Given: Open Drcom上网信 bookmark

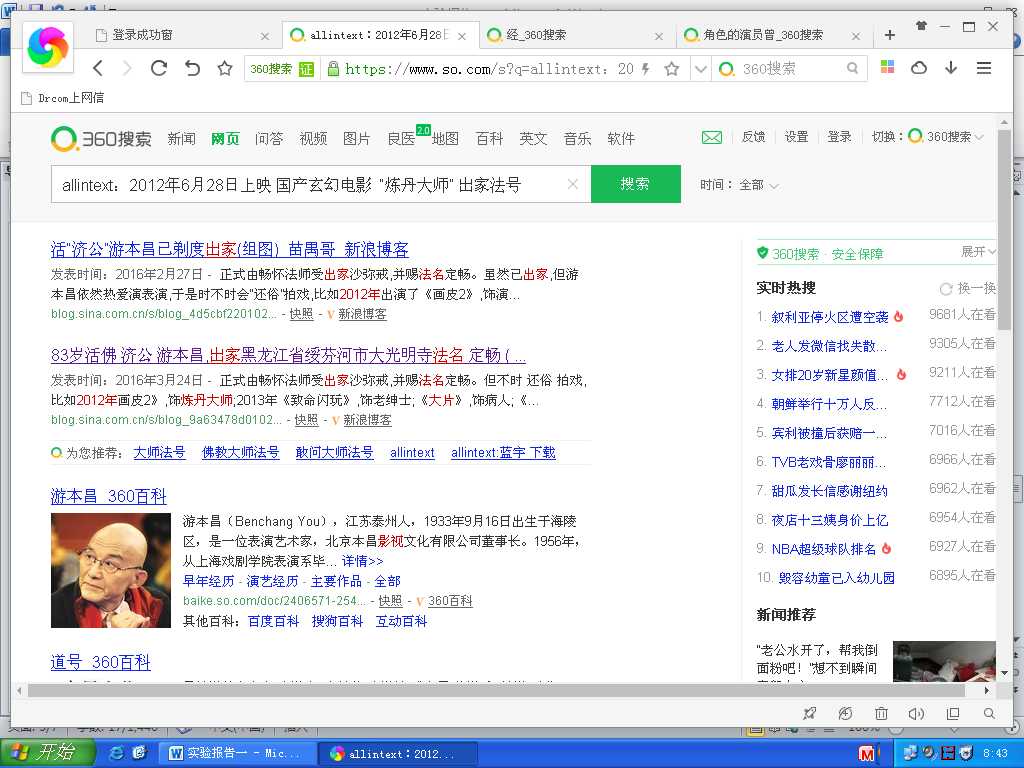Looking at the screenshot, I should pyautogui.click(x=63, y=98).
